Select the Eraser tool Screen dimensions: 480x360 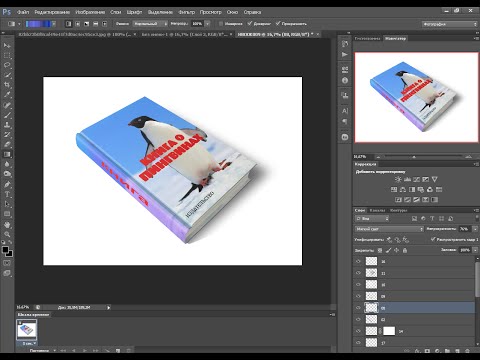pyautogui.click(x=7, y=145)
